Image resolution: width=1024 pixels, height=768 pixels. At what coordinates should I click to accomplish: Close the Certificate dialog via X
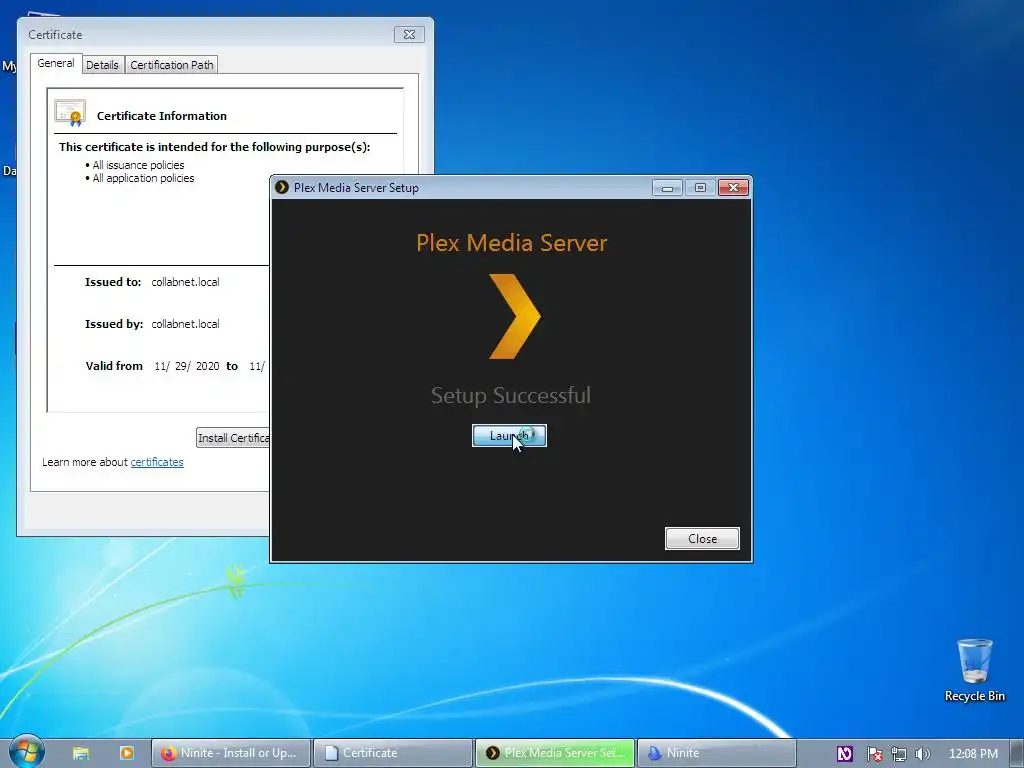[409, 35]
